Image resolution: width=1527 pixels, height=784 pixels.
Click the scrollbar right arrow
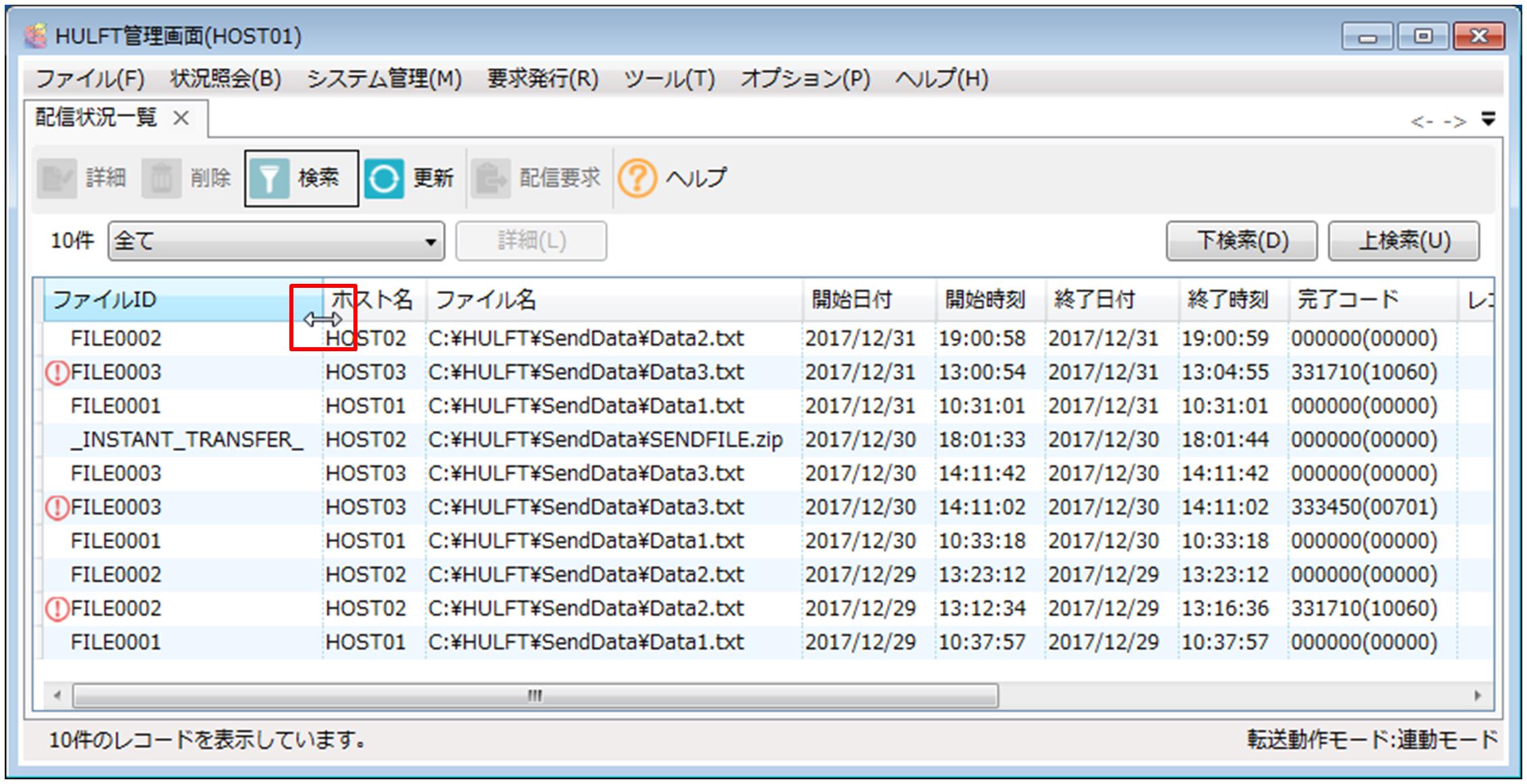point(1478,695)
